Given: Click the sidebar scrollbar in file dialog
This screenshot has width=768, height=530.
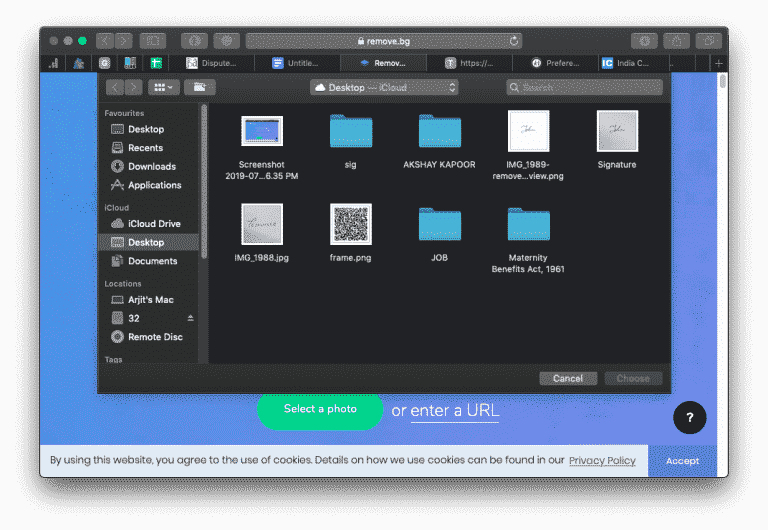Looking at the screenshot, I should point(204,181).
